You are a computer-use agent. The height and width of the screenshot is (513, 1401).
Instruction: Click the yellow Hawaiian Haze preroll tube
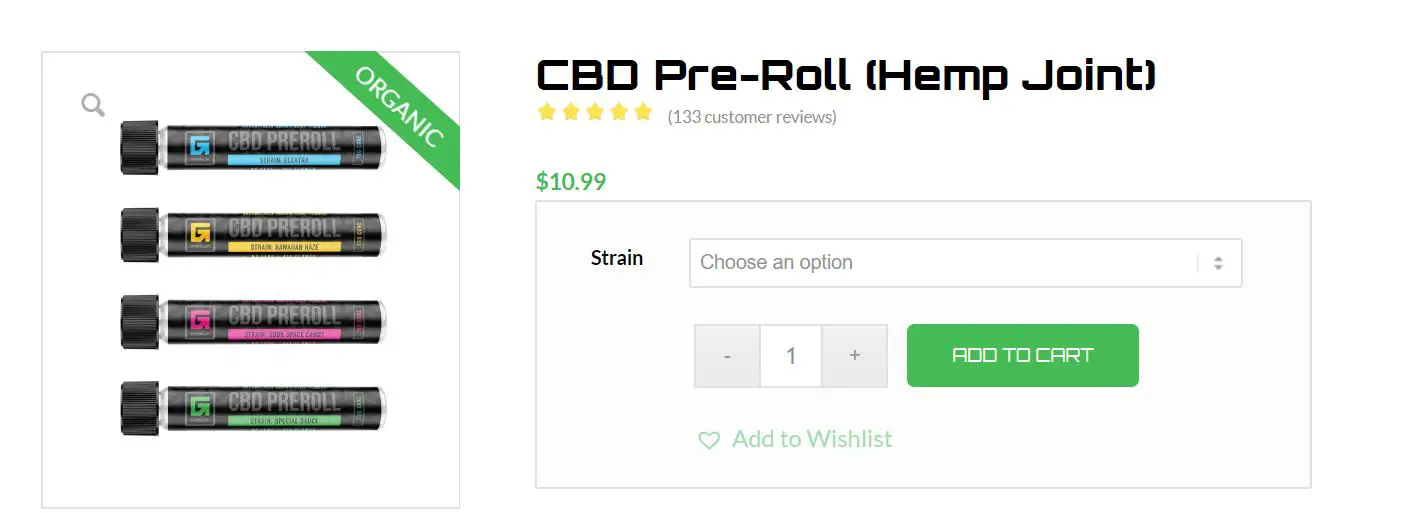pos(253,236)
